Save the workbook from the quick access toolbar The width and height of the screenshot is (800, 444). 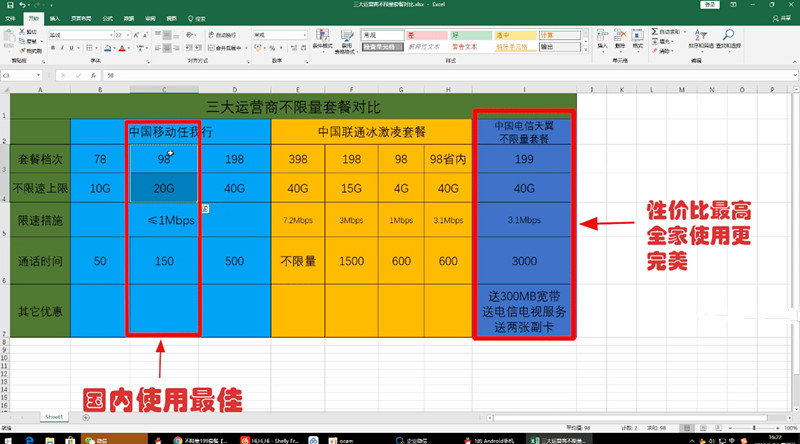click(x=10, y=5)
